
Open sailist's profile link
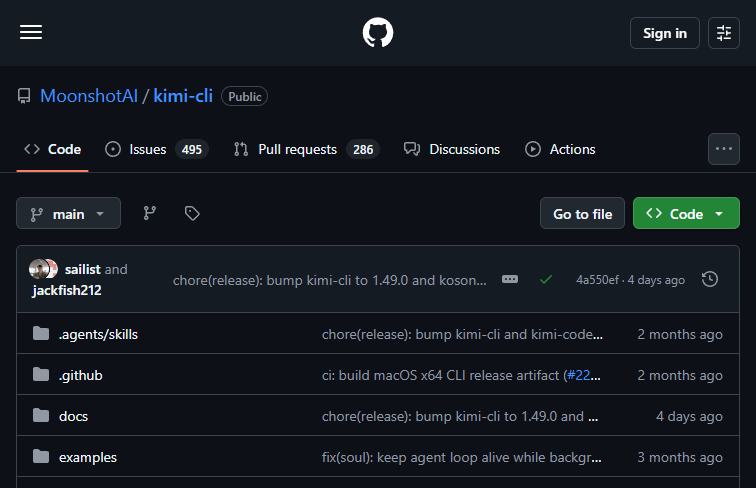[x=82, y=269]
